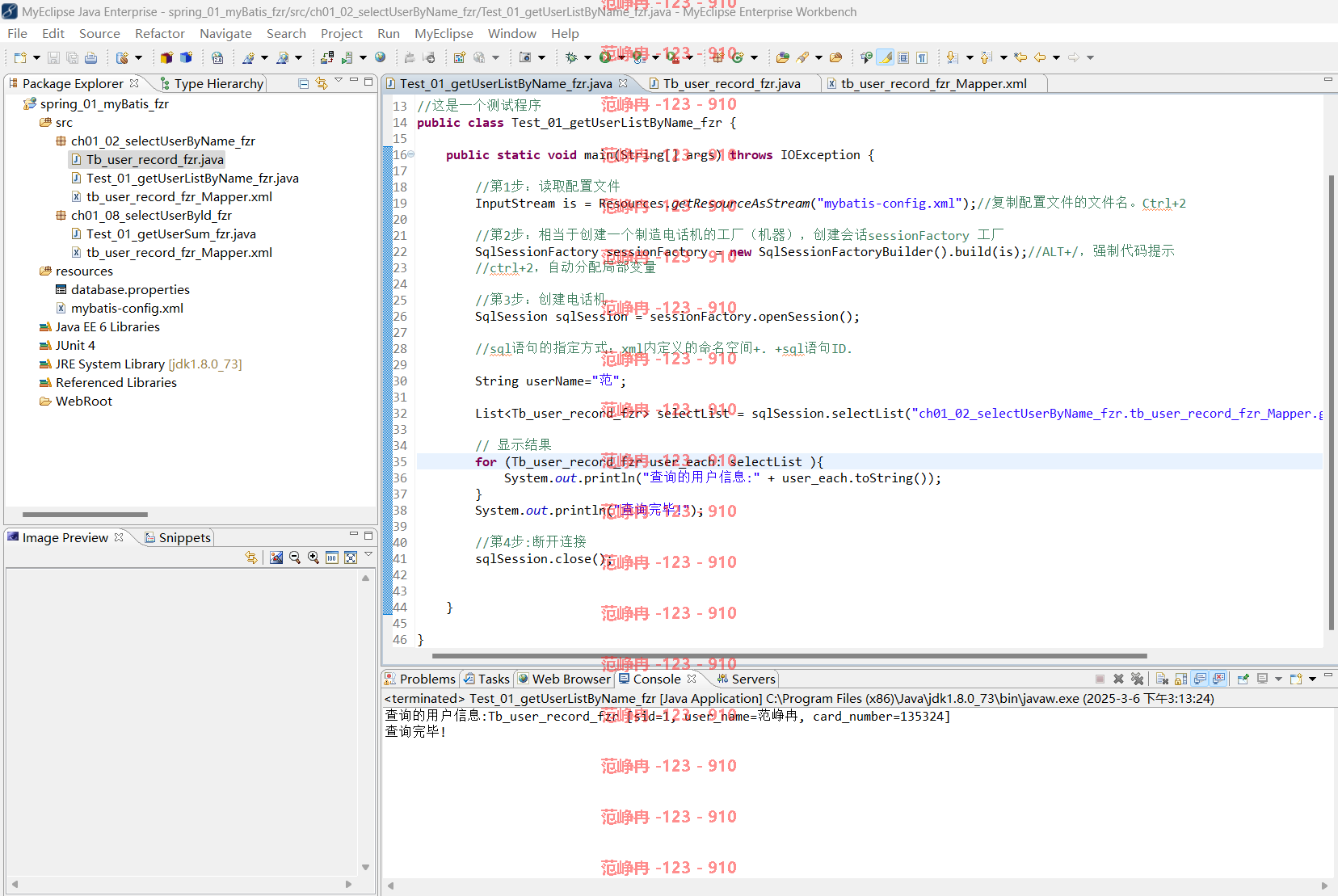
Task: Toggle Scroll Lock in the Console toolbar
Action: (1180, 679)
